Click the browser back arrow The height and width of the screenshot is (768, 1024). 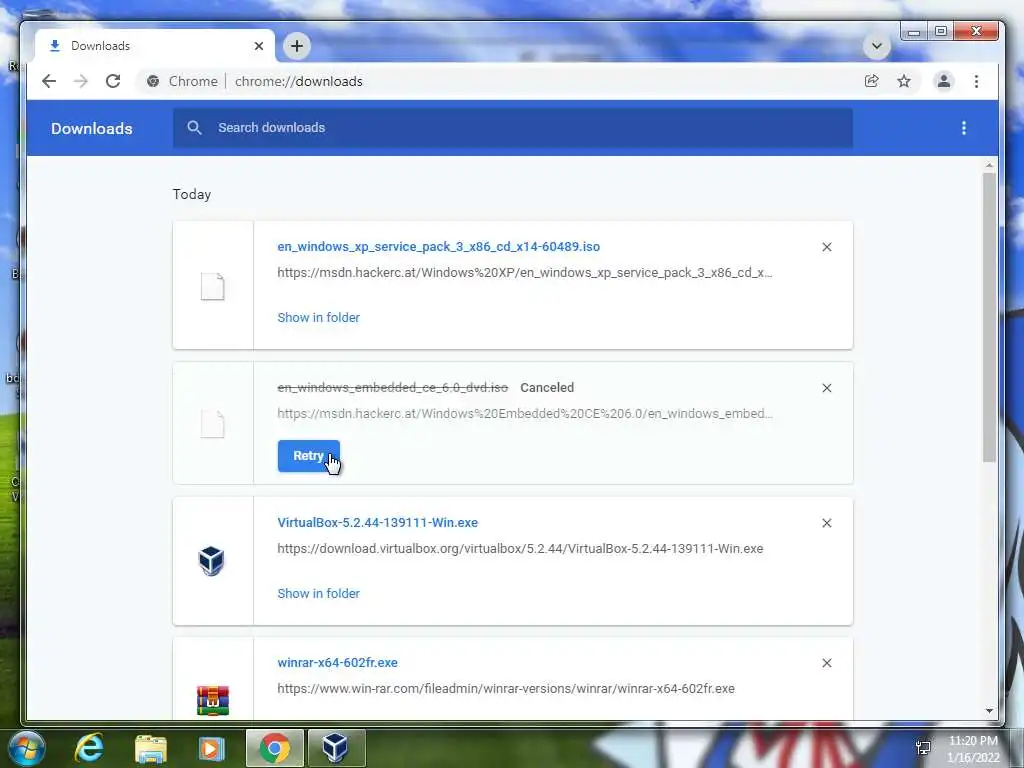(49, 81)
